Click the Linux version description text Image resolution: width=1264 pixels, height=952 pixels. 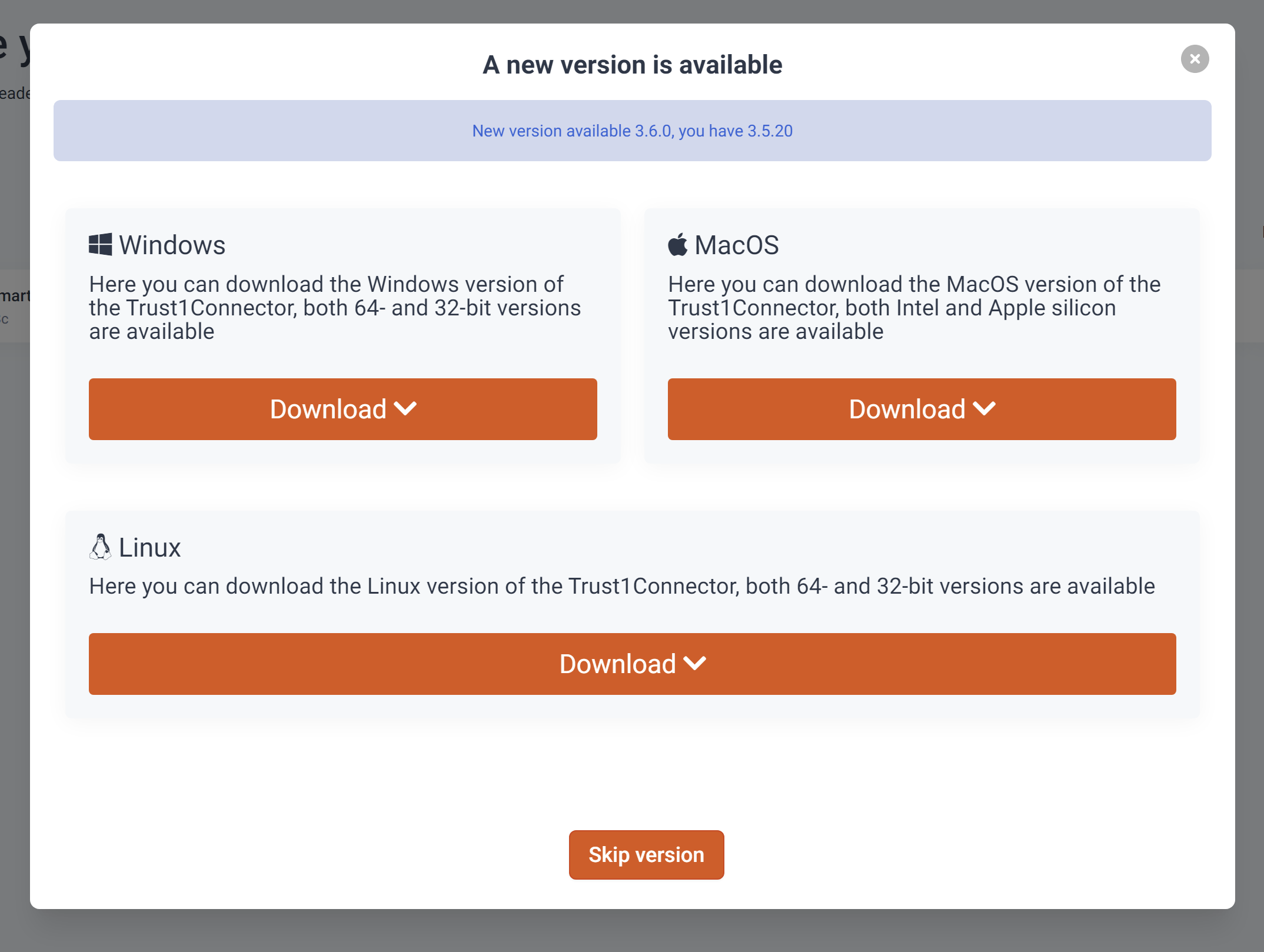pos(621,586)
